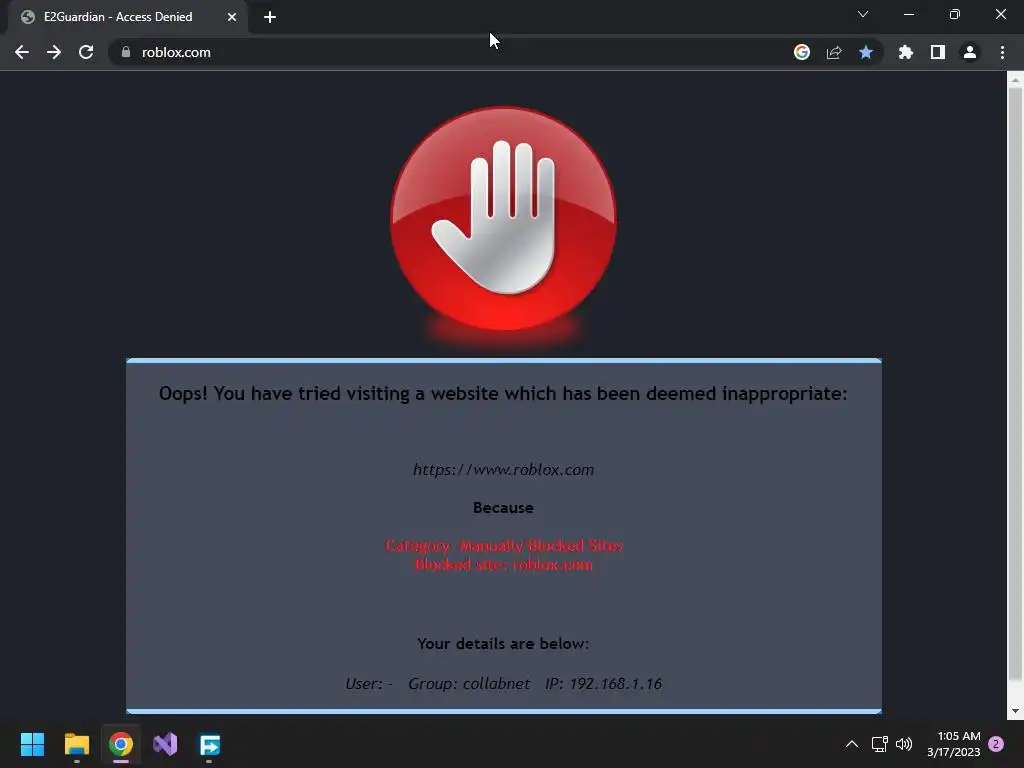Open the clock showing 1:05 AM
This screenshot has height=768, width=1024.
tap(954, 744)
